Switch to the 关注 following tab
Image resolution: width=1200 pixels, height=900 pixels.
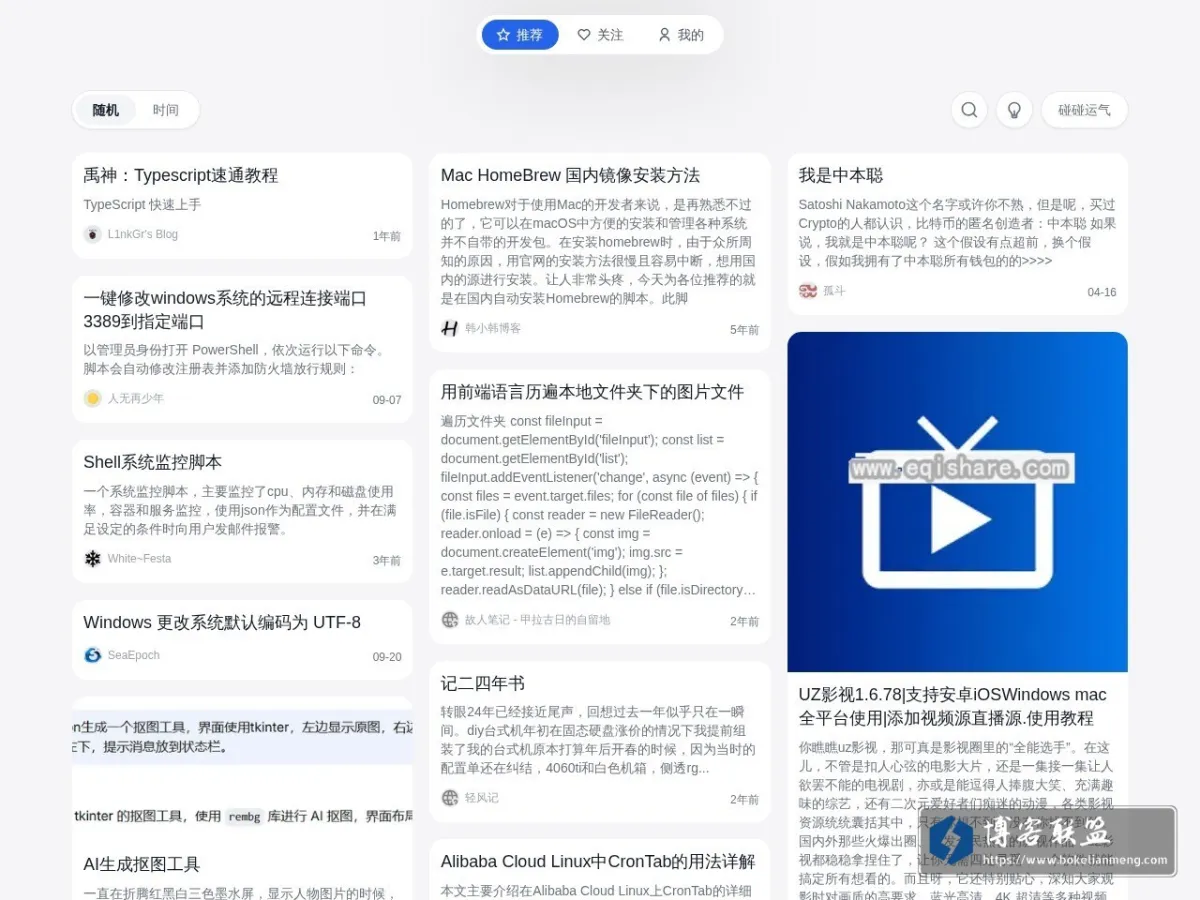pos(600,35)
